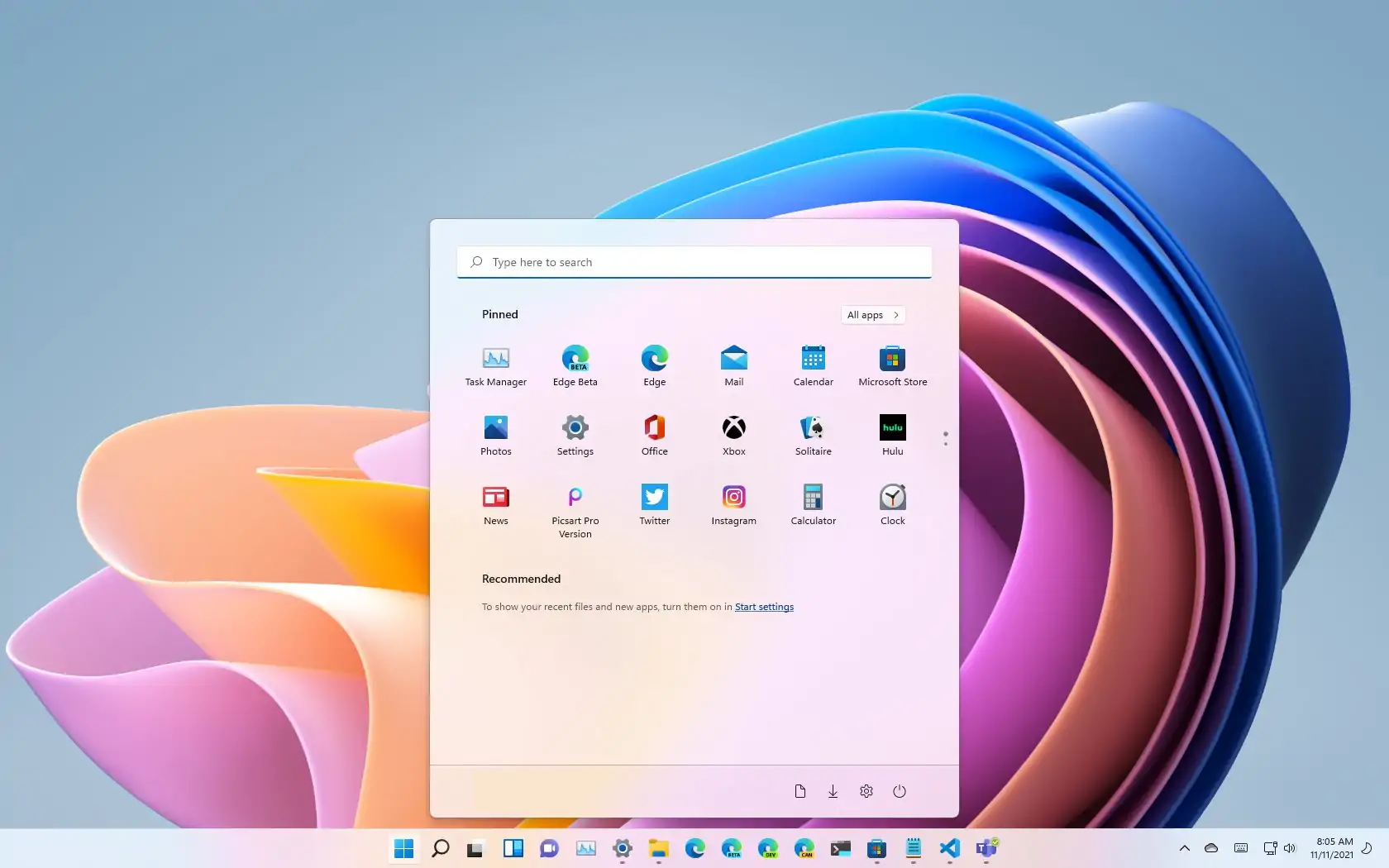
Task: Open Windows Terminal from the taskbar
Action: coord(841,849)
